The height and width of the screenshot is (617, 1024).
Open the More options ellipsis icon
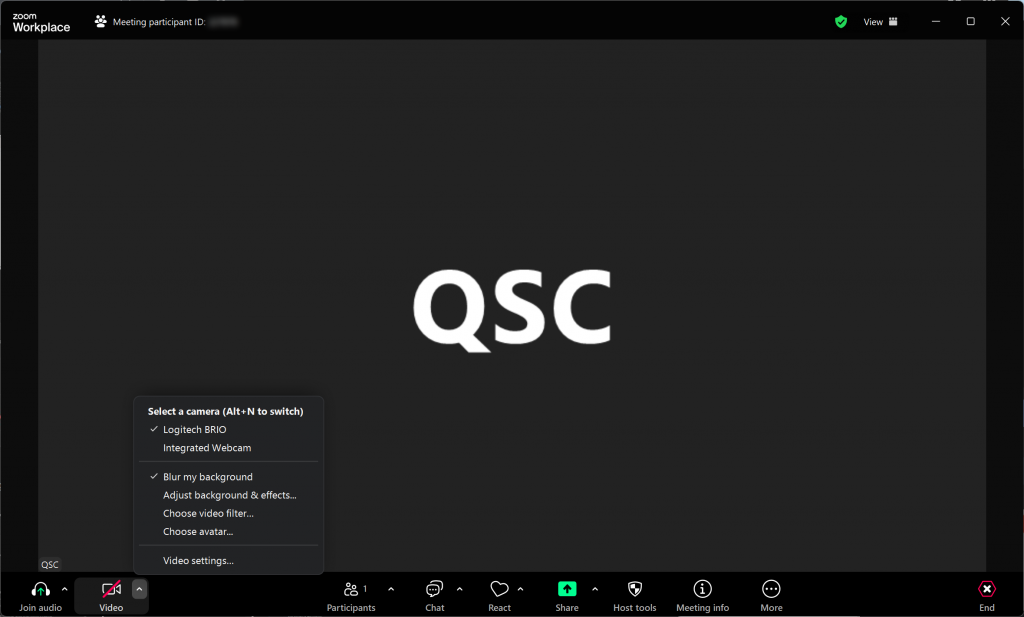tap(771, 589)
